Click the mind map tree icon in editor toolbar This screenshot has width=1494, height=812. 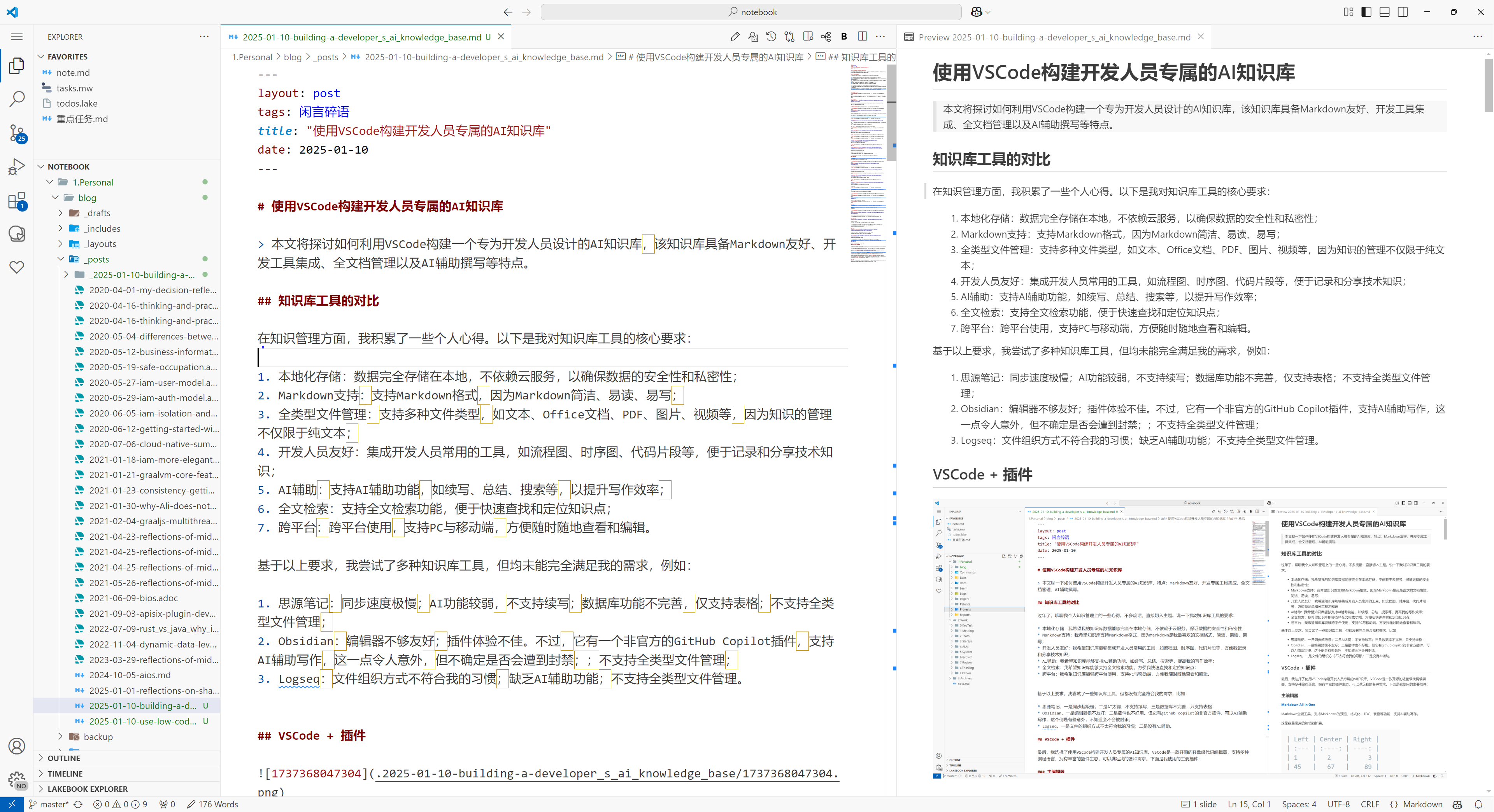[826, 37]
